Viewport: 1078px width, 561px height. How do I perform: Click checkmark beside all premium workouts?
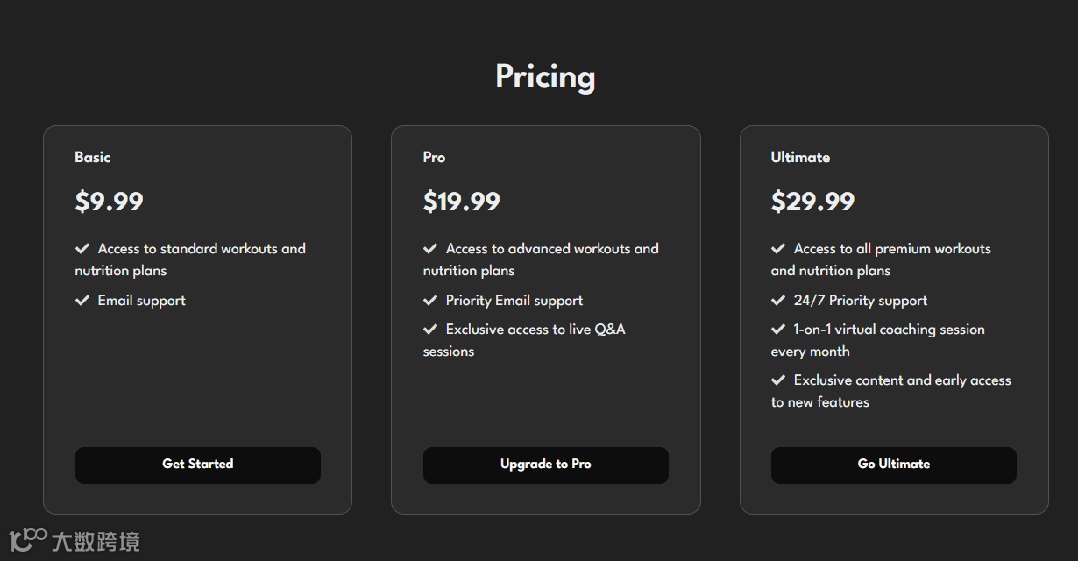[x=778, y=249]
